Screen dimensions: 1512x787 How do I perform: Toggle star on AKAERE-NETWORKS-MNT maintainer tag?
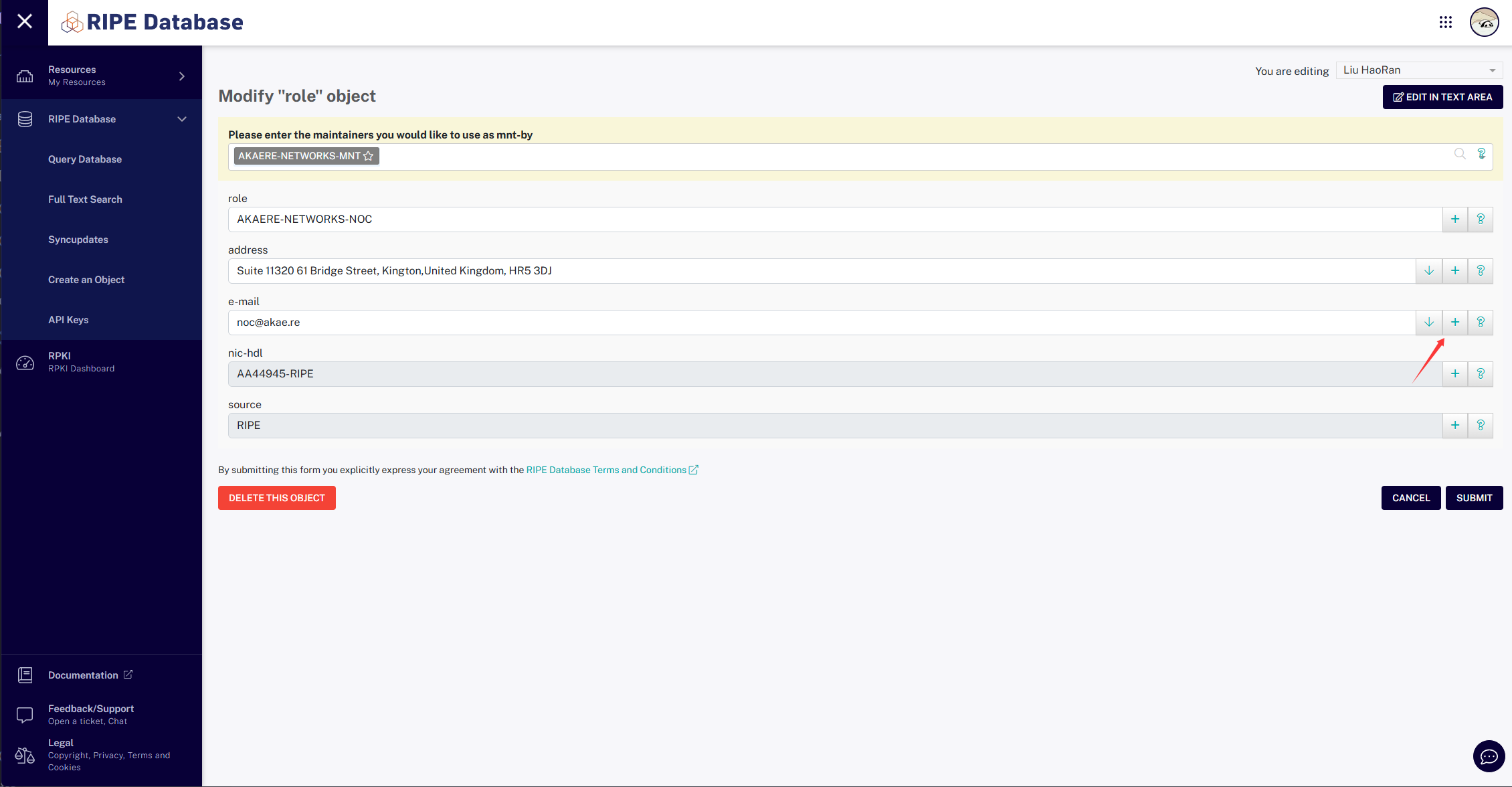click(x=368, y=156)
